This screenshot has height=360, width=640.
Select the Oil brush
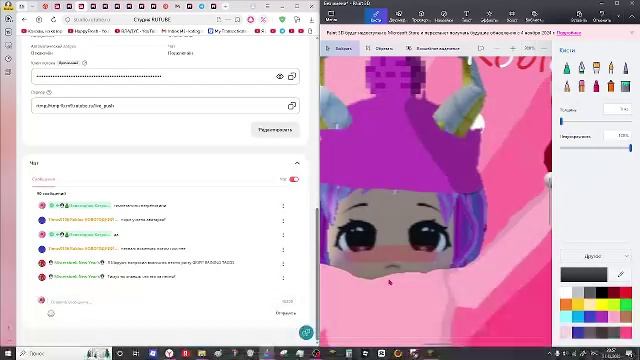pyautogui.click(x=596, y=68)
